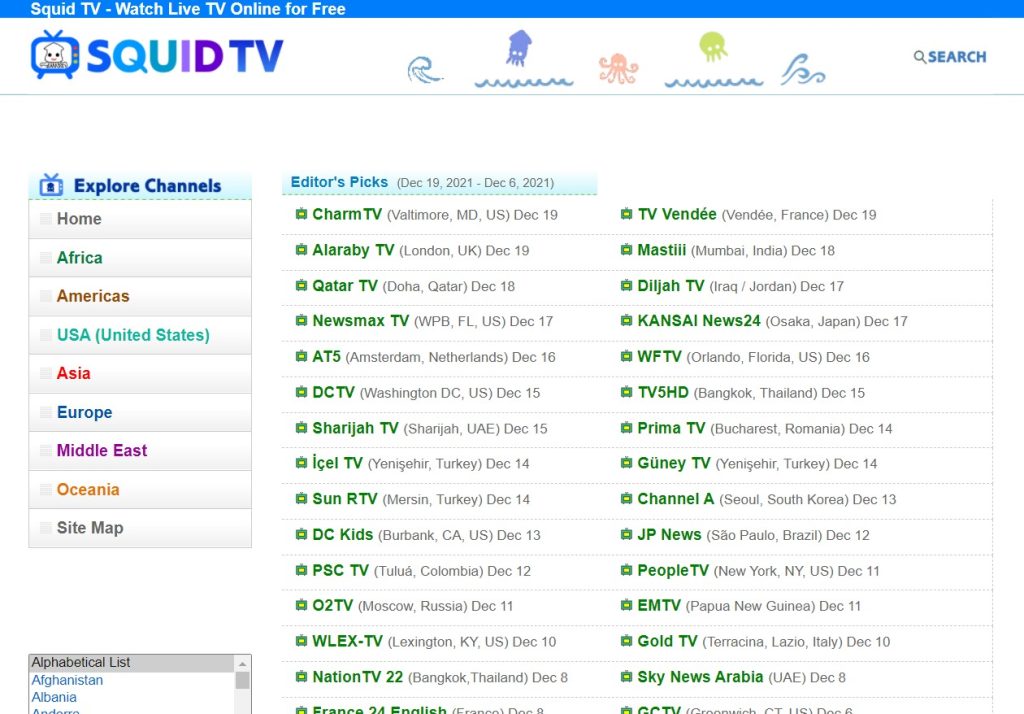Image resolution: width=1024 pixels, height=714 pixels.
Task: Open the EMTV Papua New Guinea link
Action: (658, 606)
